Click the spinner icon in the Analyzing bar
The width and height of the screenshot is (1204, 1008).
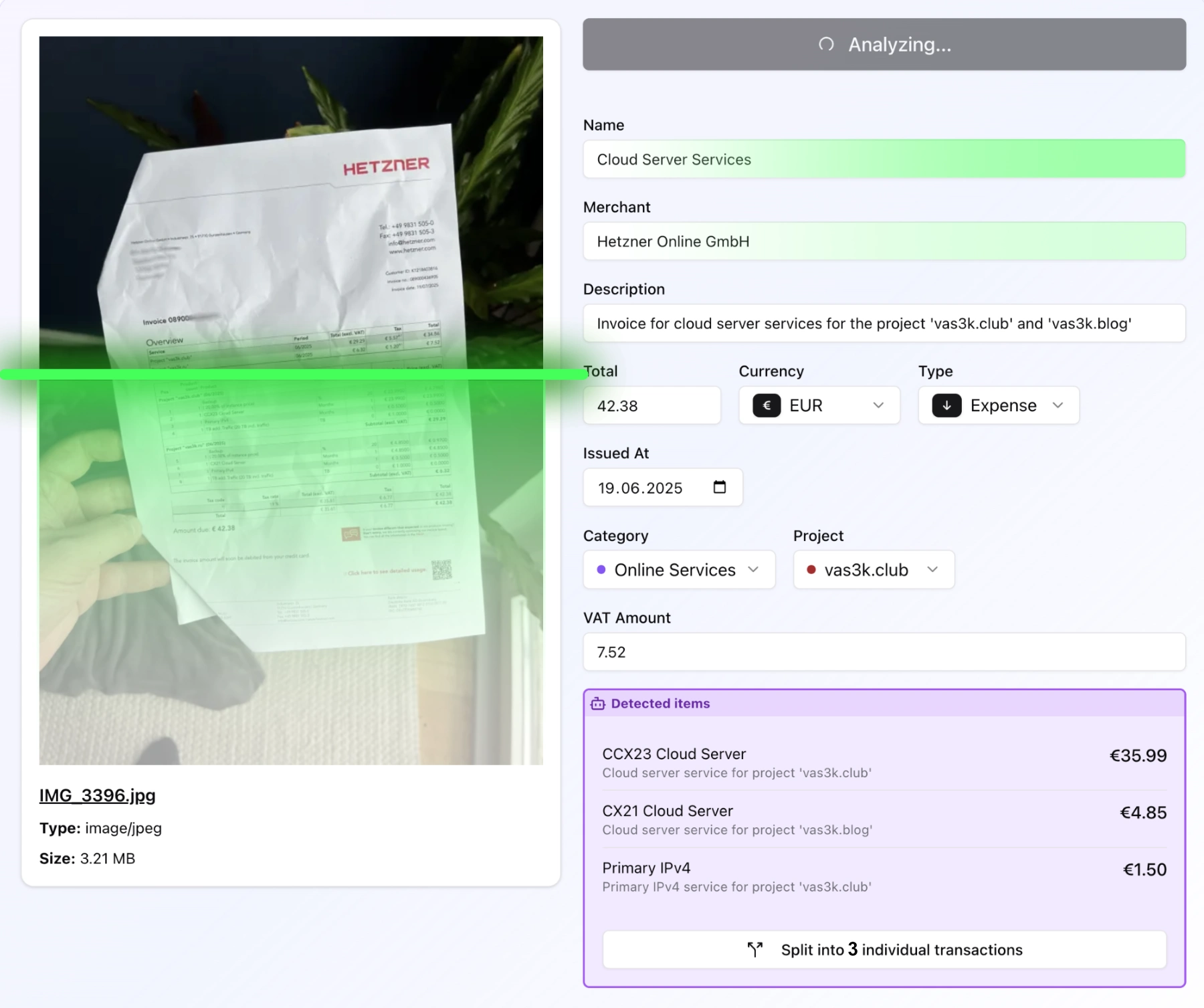pyautogui.click(x=825, y=44)
